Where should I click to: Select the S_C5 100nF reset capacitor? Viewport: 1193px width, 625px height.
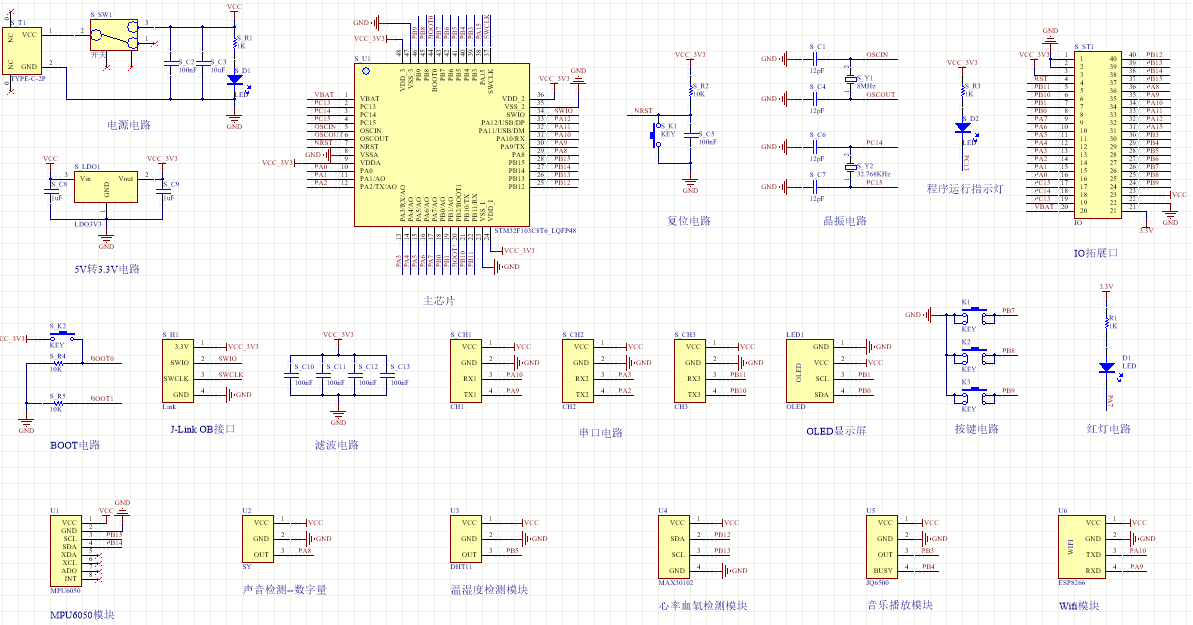coord(690,135)
